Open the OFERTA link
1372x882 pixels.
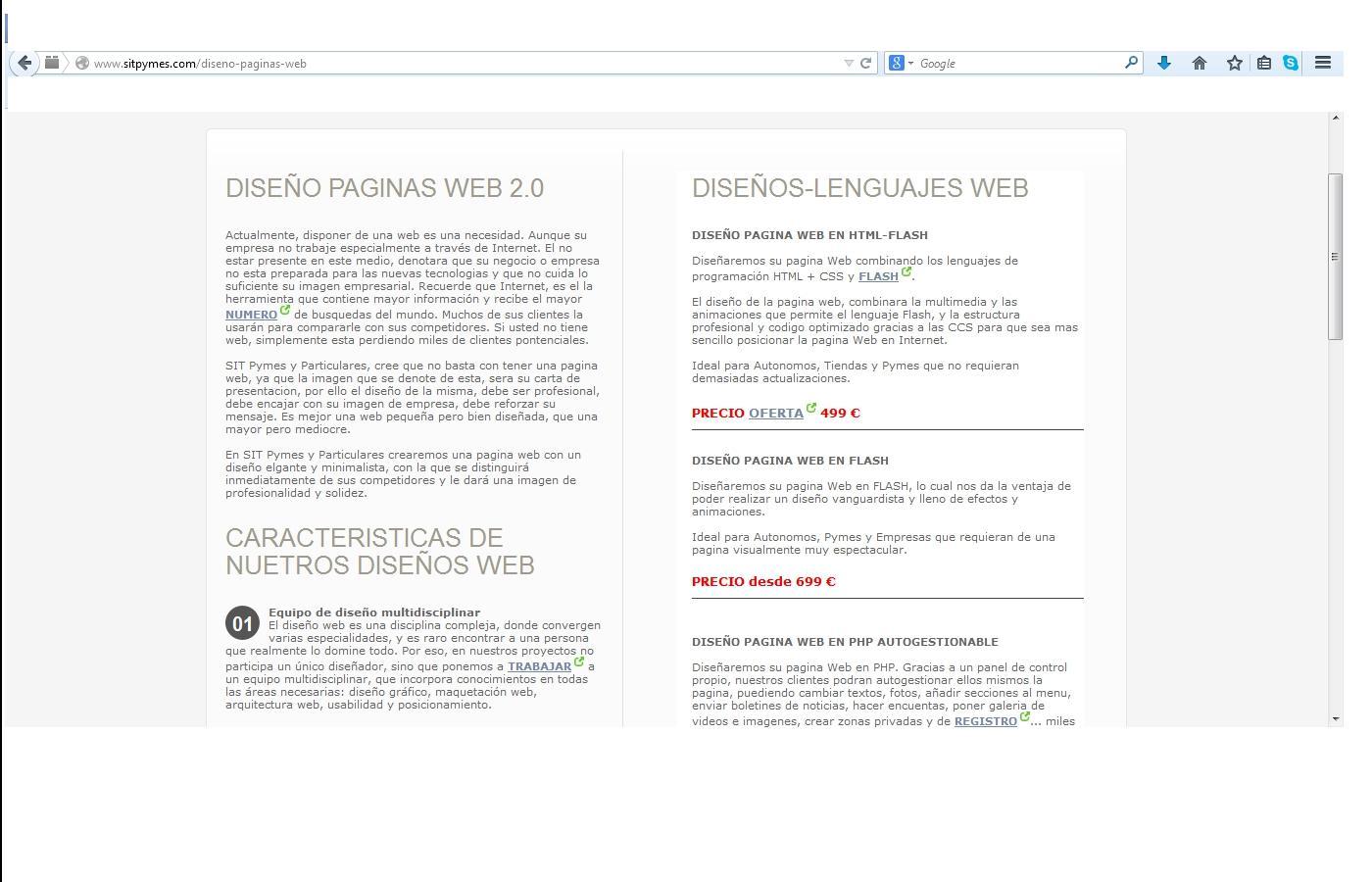(776, 414)
